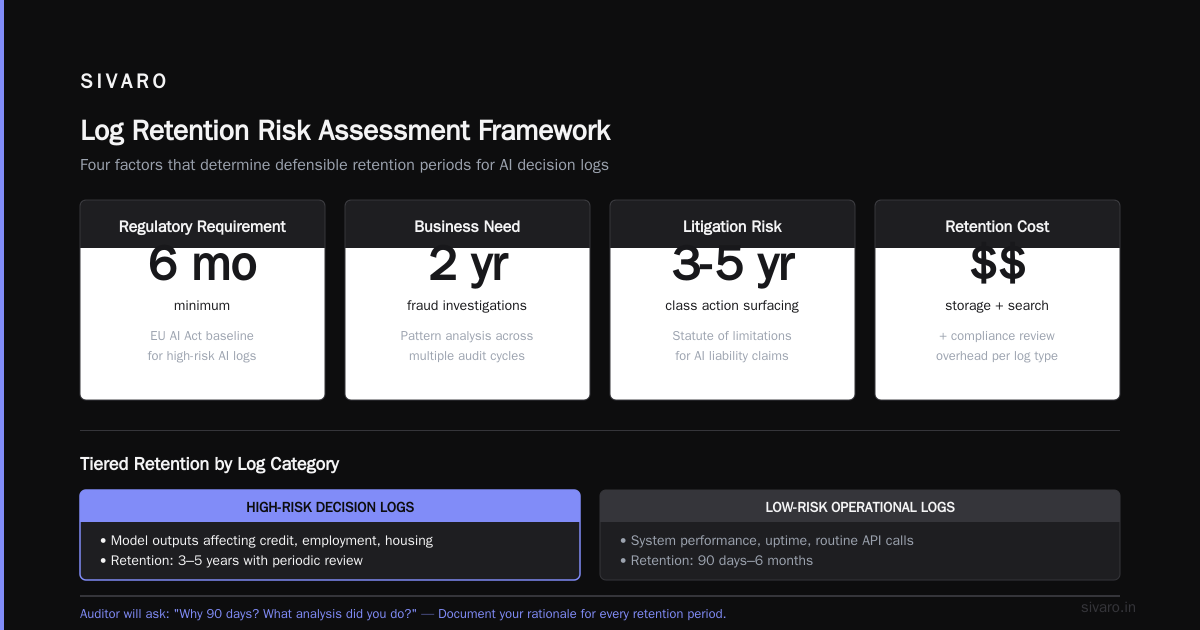Open the Retention Cost card header
The image size is (1200, 630).
pyautogui.click(x=997, y=226)
